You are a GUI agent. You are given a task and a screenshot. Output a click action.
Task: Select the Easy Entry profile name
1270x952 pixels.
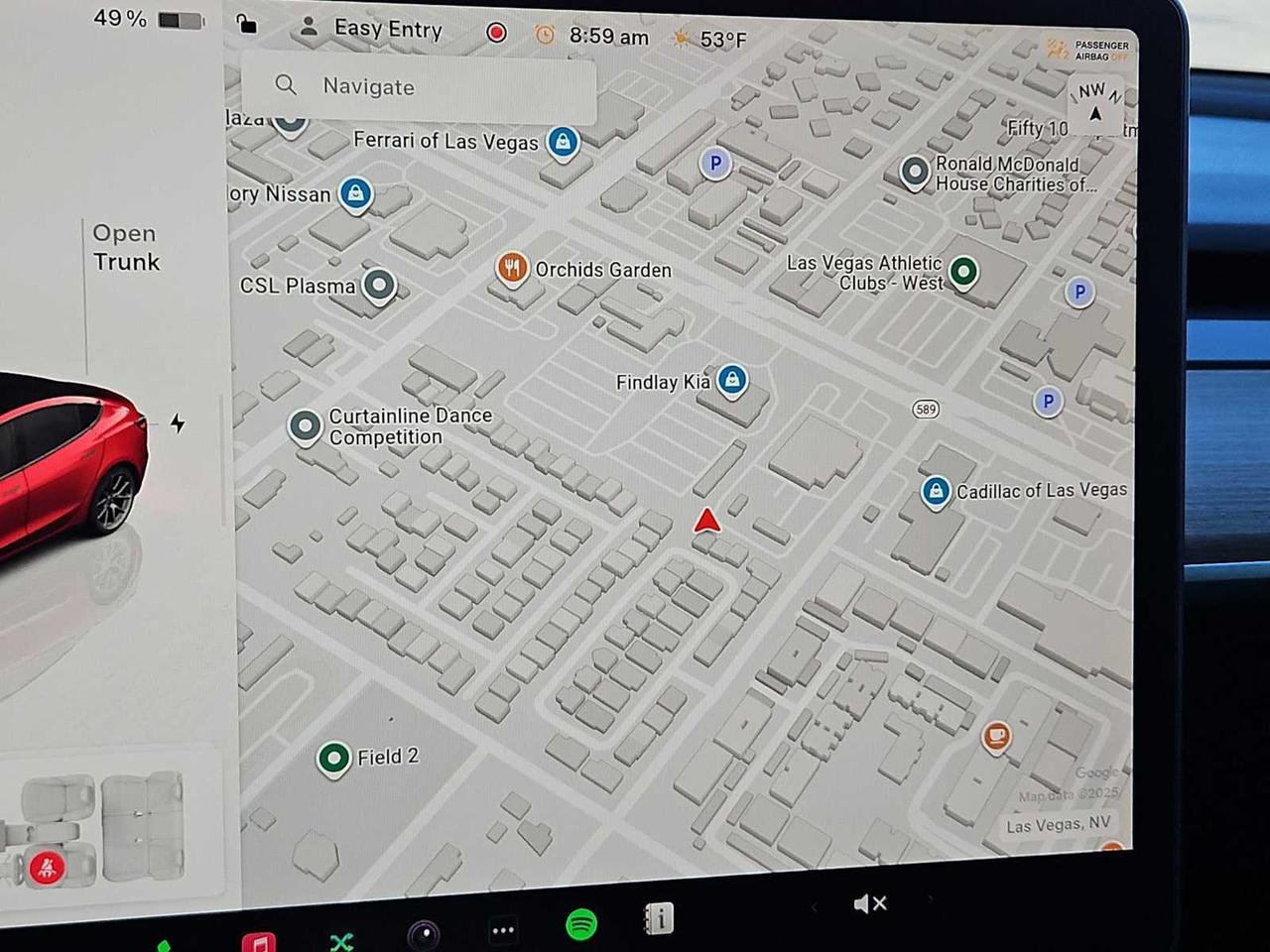pos(387,30)
